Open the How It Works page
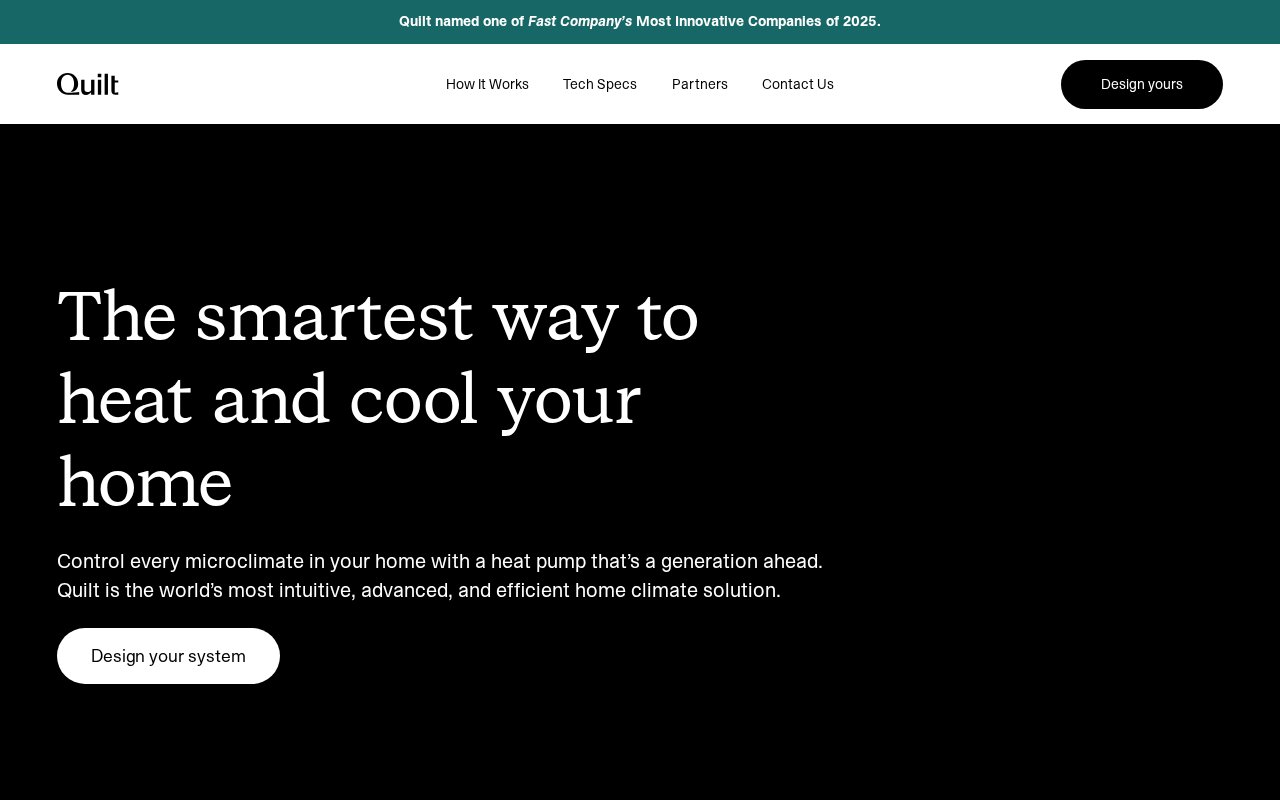 tap(487, 84)
